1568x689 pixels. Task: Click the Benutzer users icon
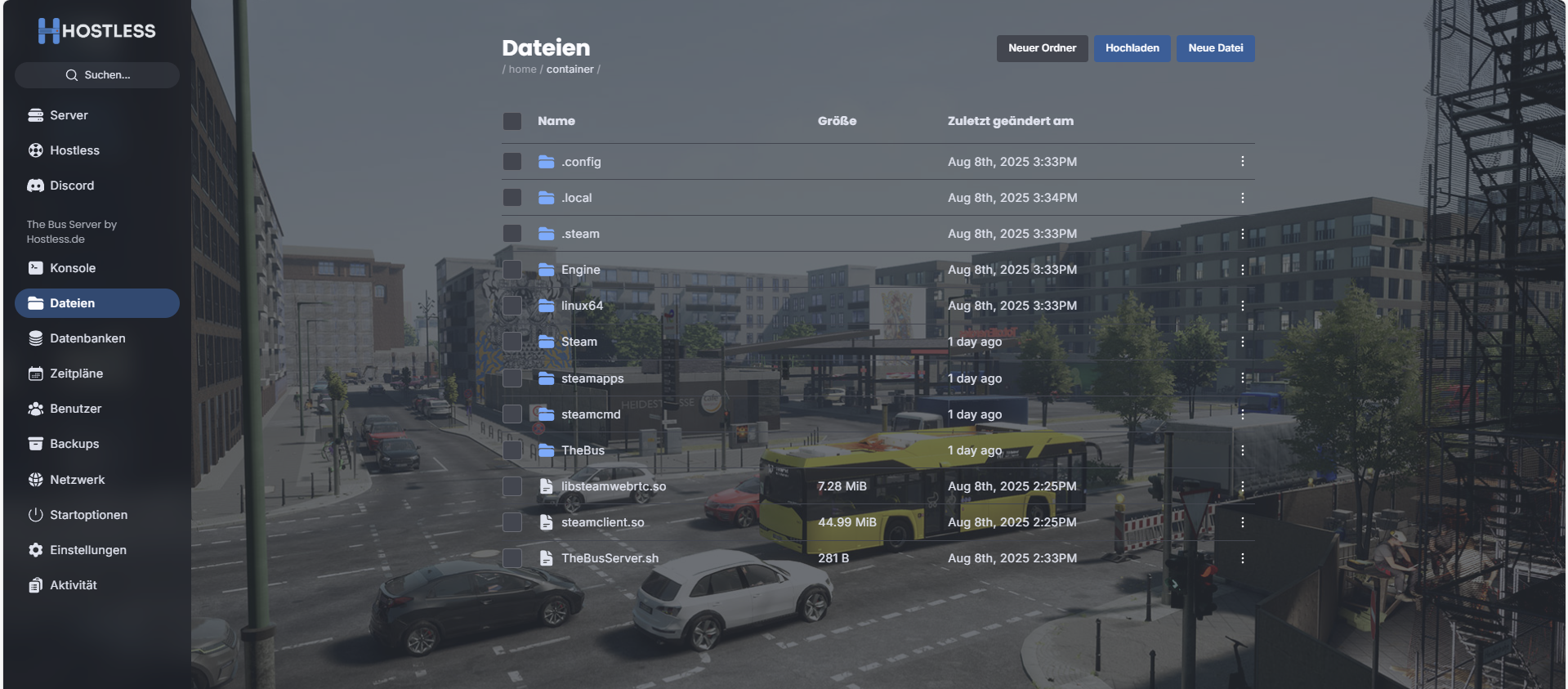point(35,409)
